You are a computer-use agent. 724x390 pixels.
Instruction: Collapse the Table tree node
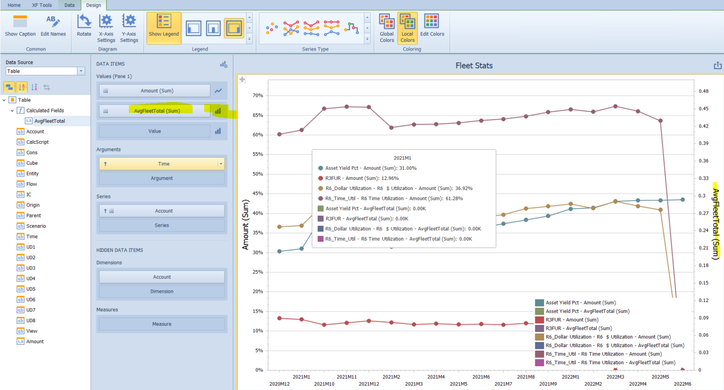(4, 100)
